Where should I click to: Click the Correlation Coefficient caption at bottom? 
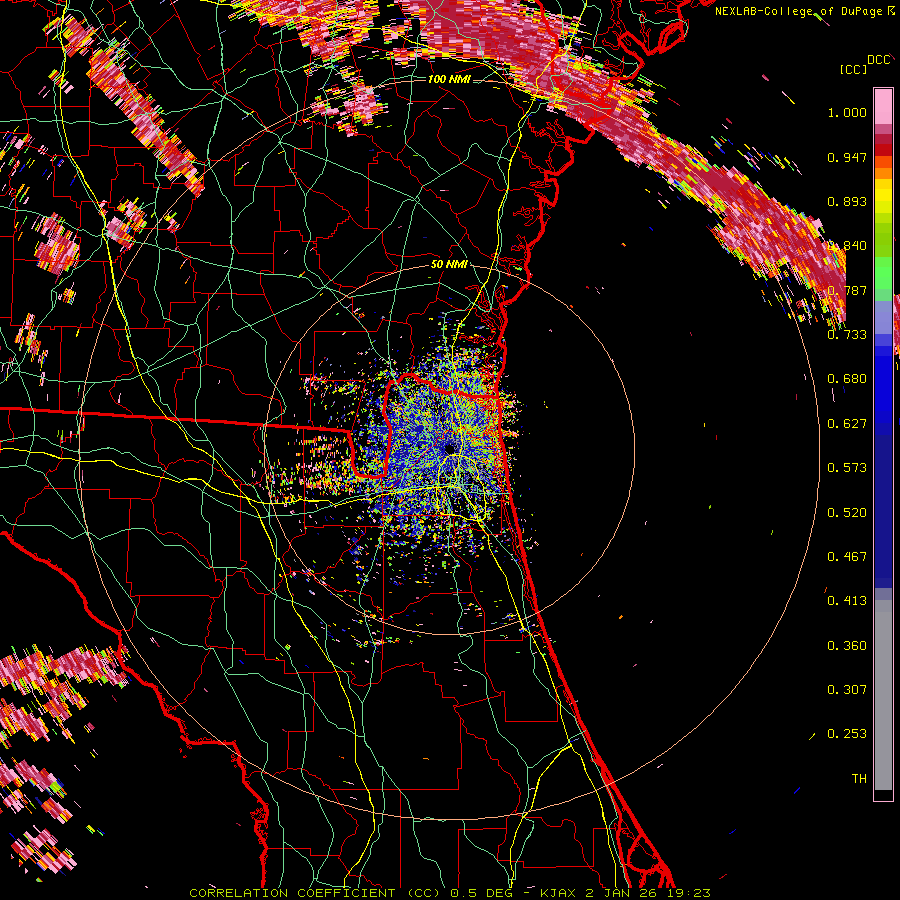pos(450,893)
